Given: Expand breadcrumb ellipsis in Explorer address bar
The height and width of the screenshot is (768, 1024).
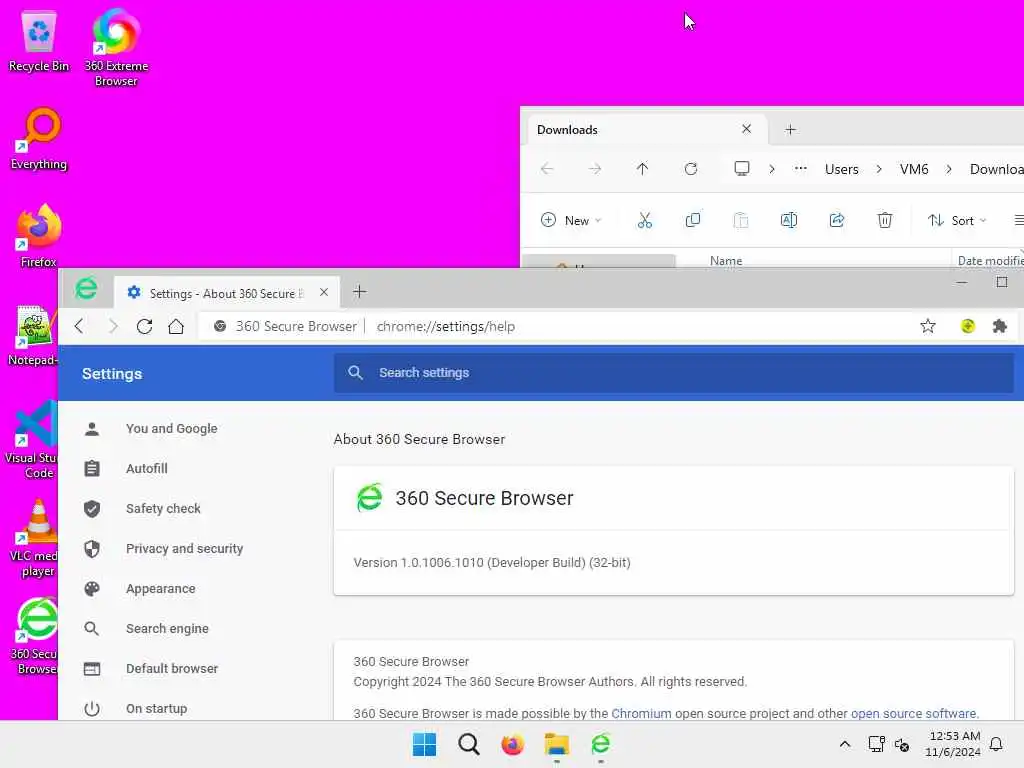Looking at the screenshot, I should [801, 169].
